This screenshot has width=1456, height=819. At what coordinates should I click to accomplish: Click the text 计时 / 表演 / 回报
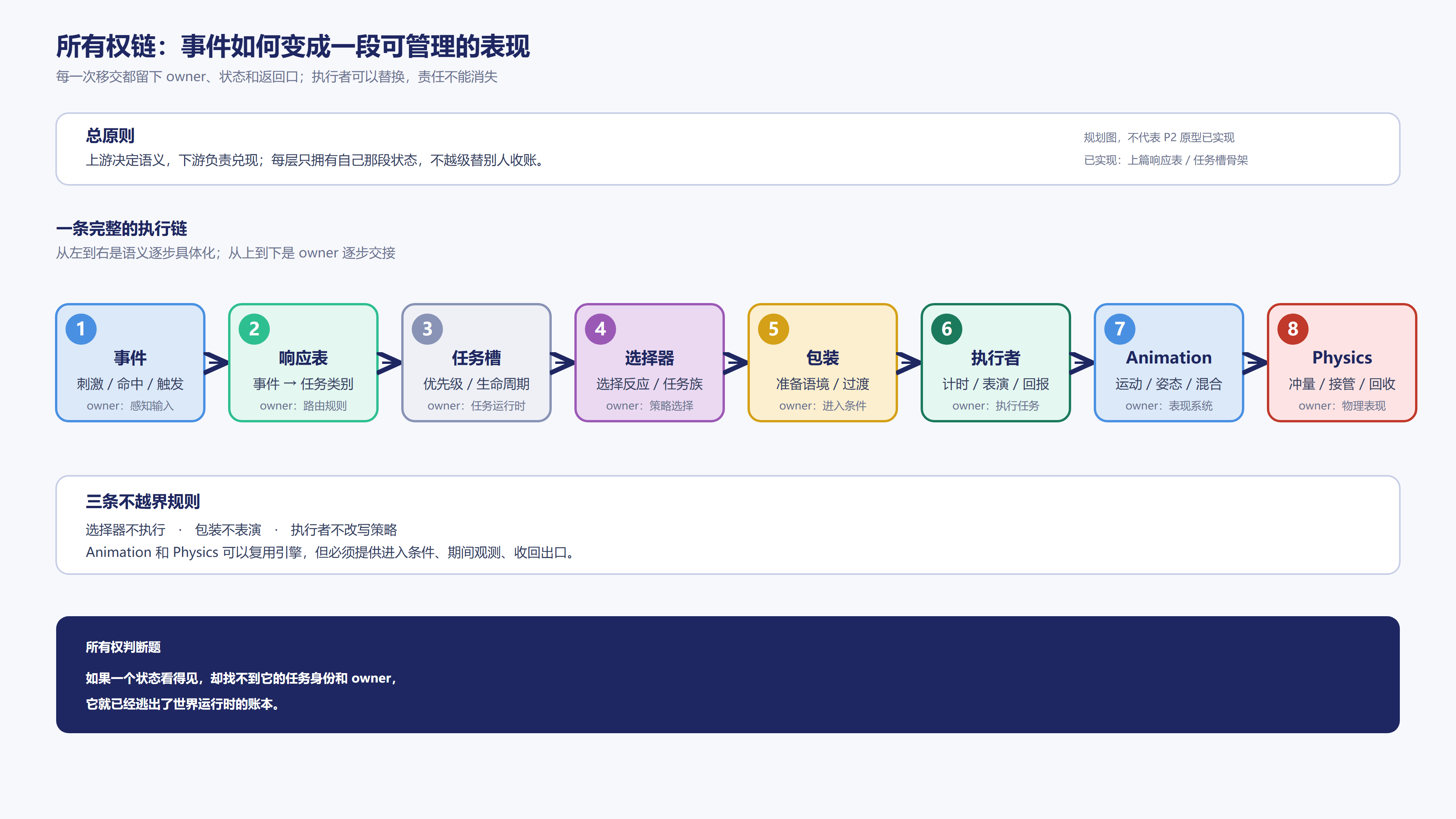(x=996, y=384)
